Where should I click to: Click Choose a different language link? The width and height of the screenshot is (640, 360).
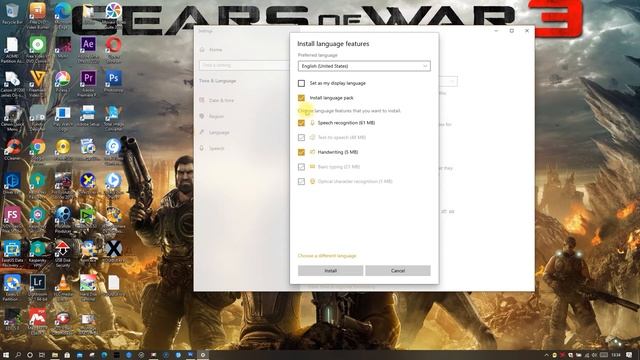click(x=327, y=256)
